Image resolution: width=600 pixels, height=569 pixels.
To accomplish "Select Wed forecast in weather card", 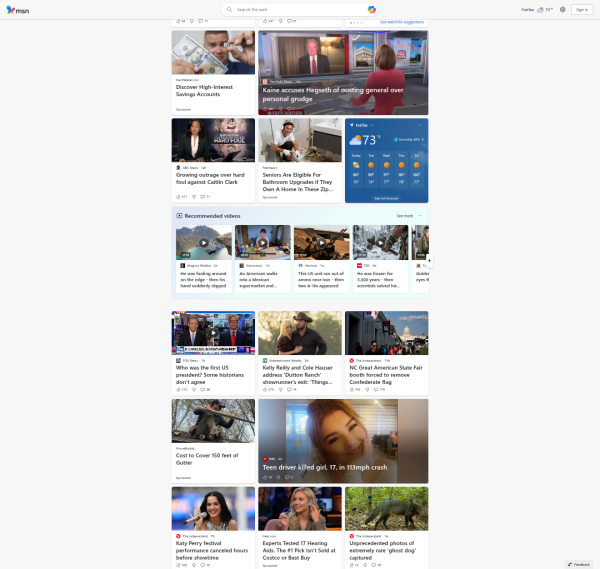I will [386, 169].
